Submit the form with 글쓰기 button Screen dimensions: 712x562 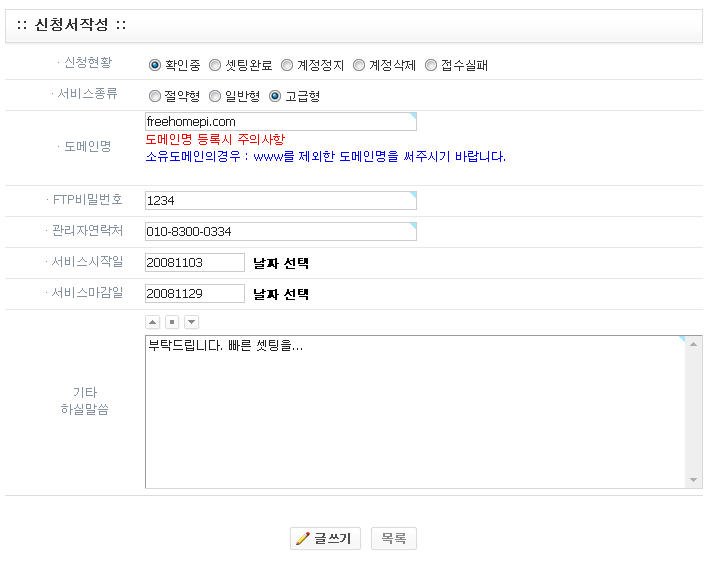pyautogui.click(x=325, y=538)
